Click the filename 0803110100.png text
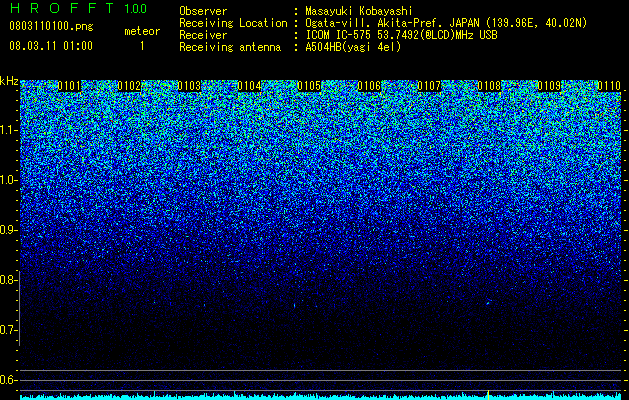629x400 pixels. (51, 26)
